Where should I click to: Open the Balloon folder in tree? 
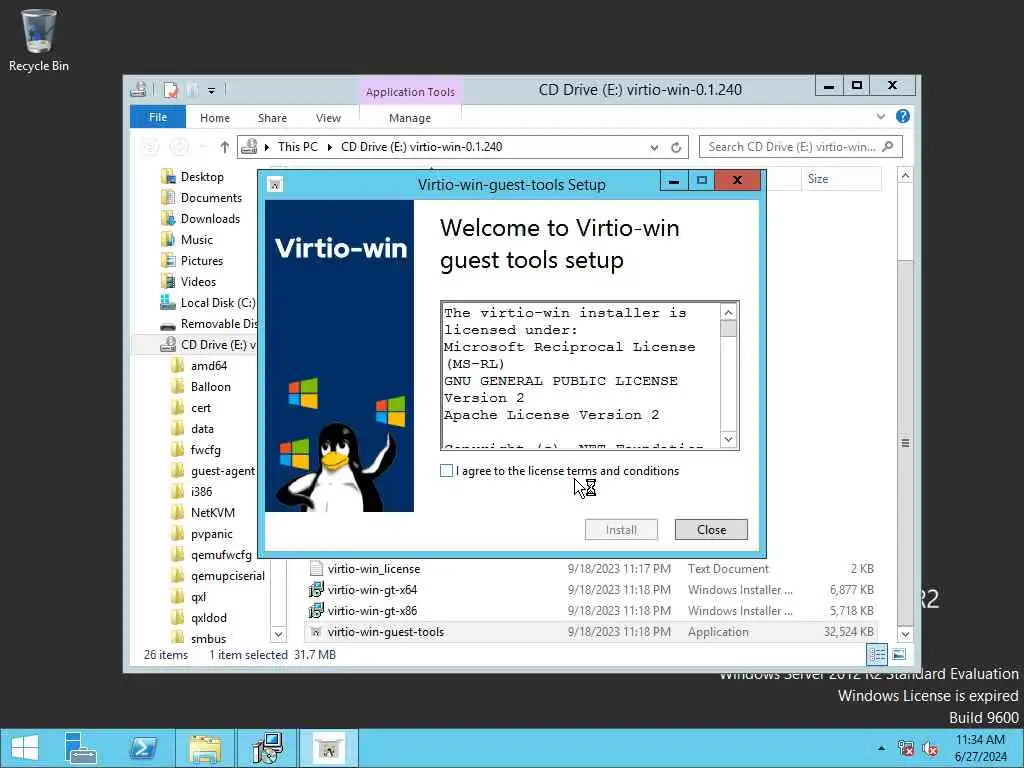click(x=210, y=387)
